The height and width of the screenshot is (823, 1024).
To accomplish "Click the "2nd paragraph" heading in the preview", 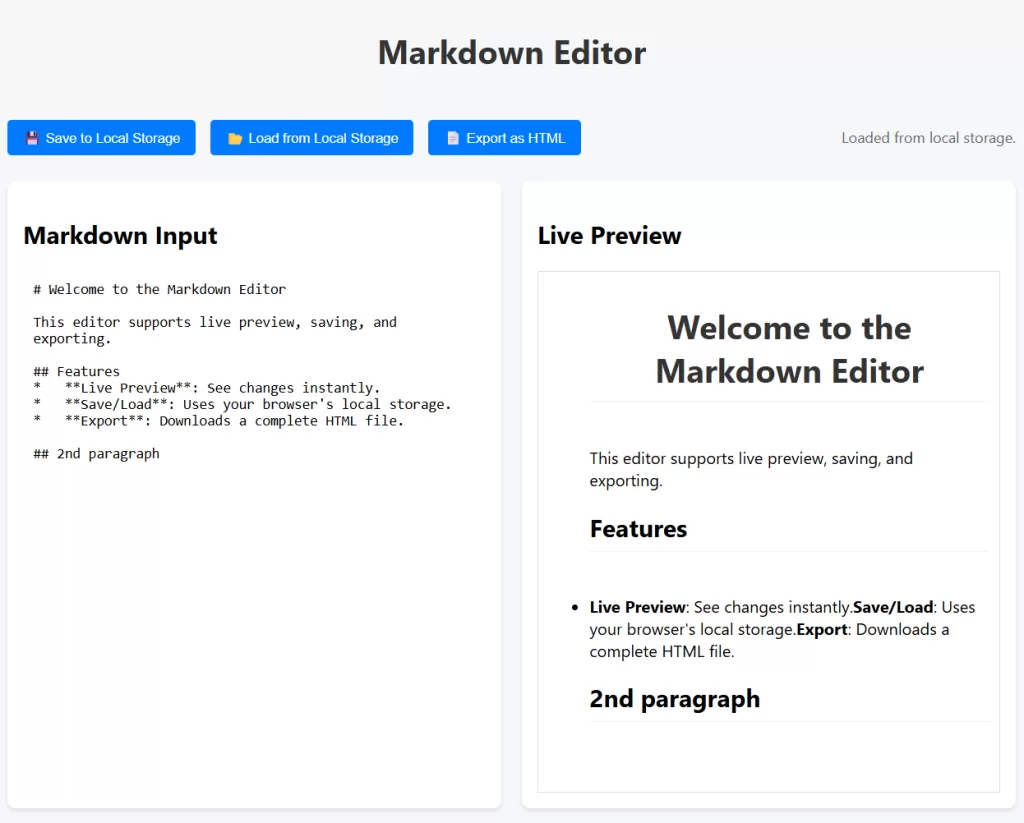I will tap(675, 699).
